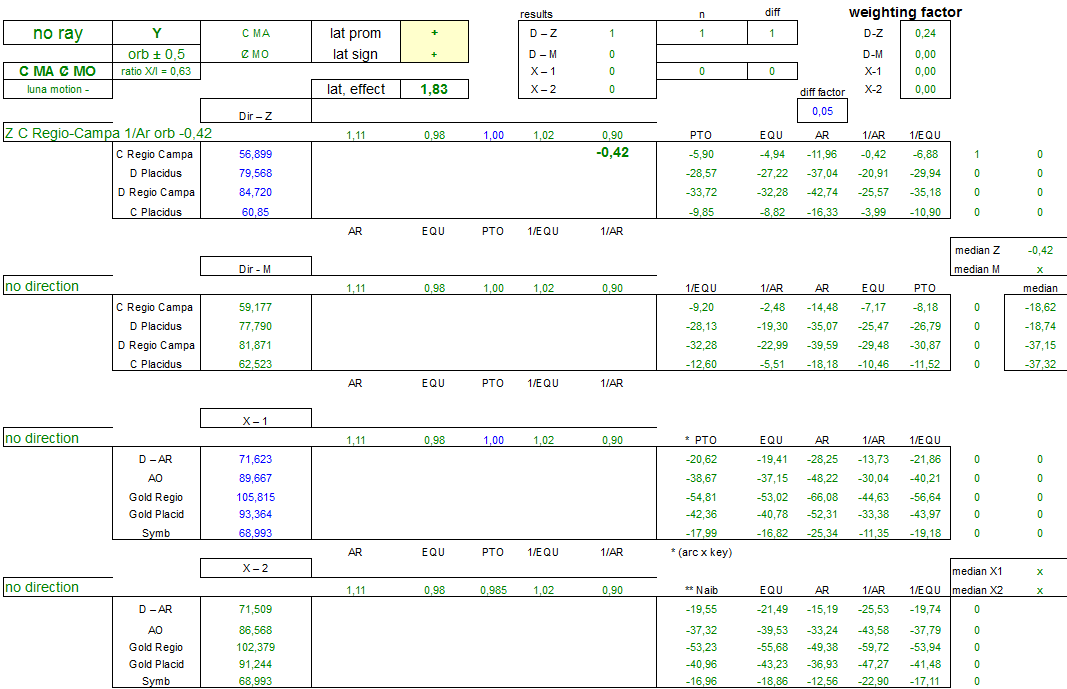
Task: Click the 'Y' header cell
Action: 157,33
